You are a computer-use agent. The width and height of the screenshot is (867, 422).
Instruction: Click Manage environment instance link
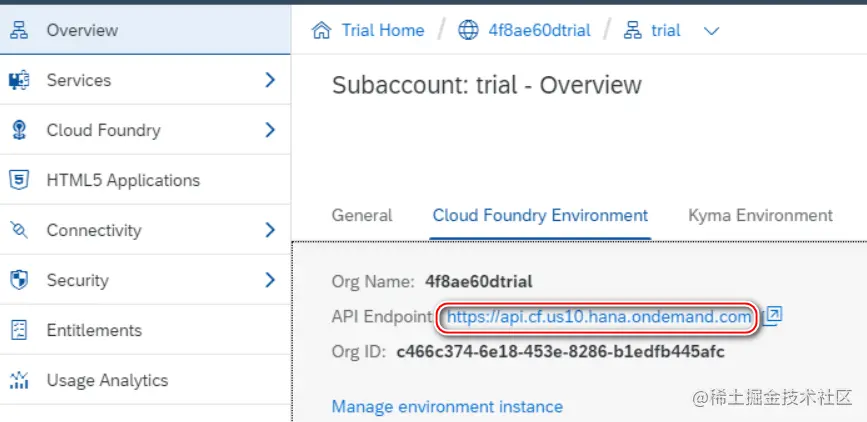[447, 407]
